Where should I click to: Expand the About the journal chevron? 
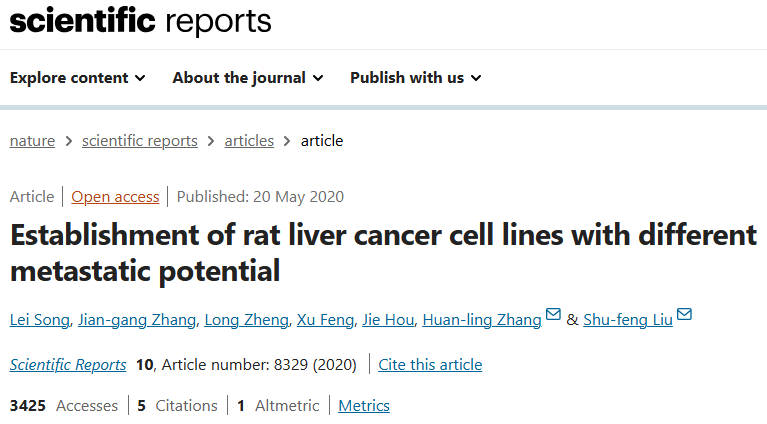(318, 78)
